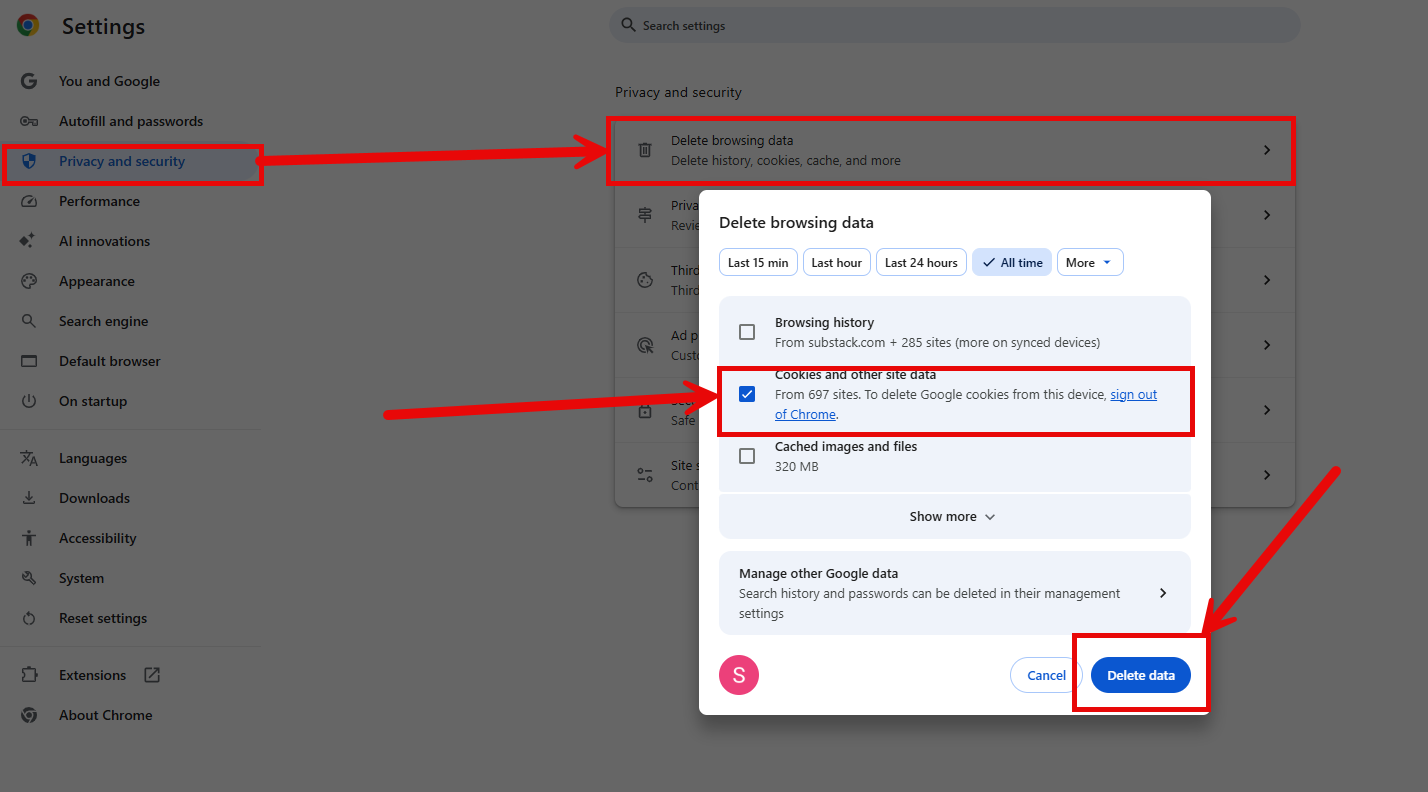Select the Last 24 hours time range
This screenshot has height=792, width=1428.
coord(921,262)
